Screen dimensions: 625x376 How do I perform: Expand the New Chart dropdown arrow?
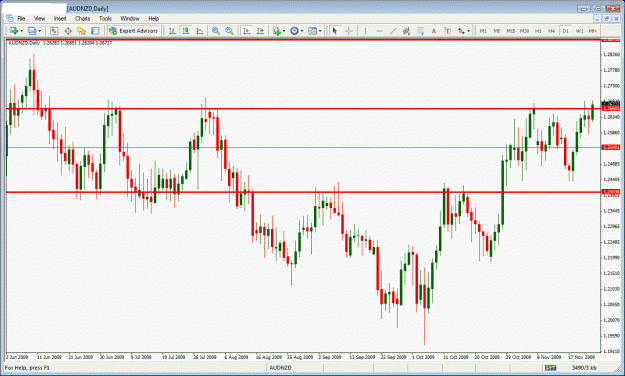pyautogui.click(x=22, y=31)
